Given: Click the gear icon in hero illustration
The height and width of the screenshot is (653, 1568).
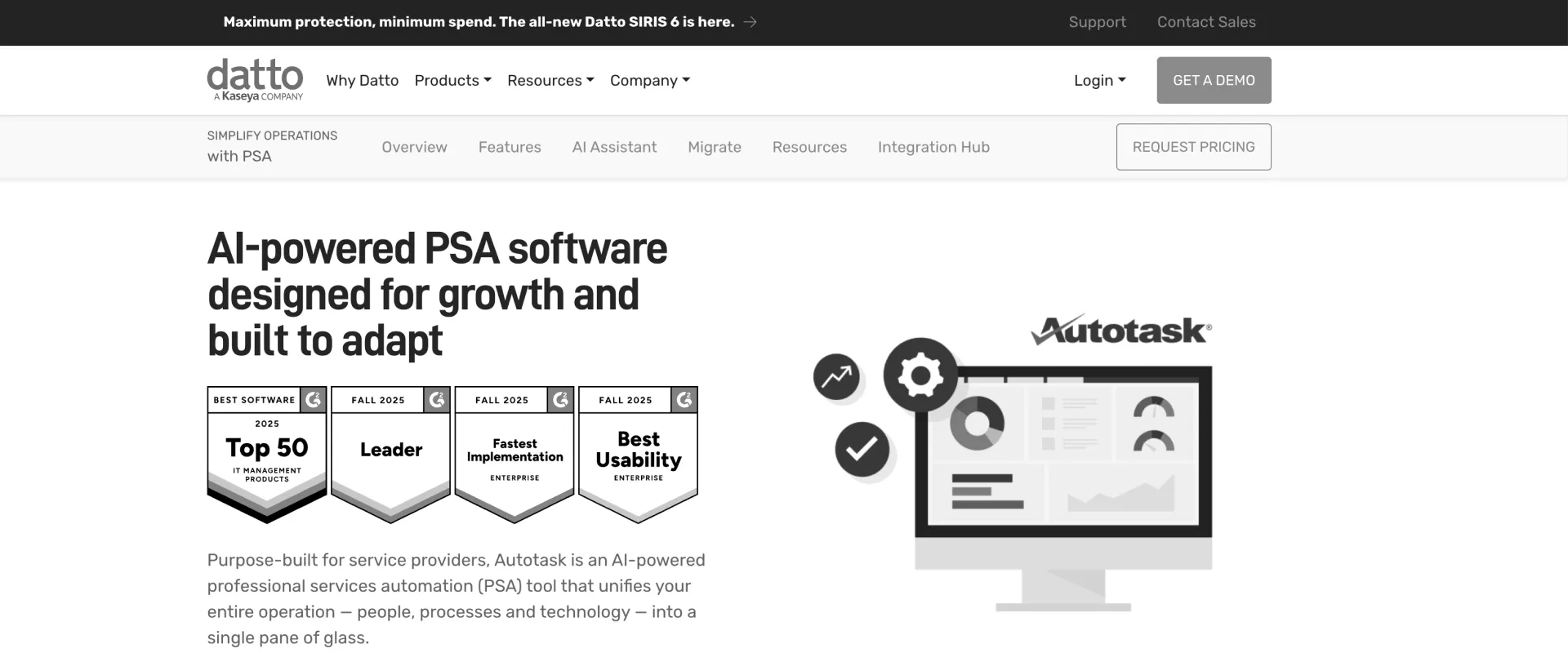Looking at the screenshot, I should tap(920, 375).
